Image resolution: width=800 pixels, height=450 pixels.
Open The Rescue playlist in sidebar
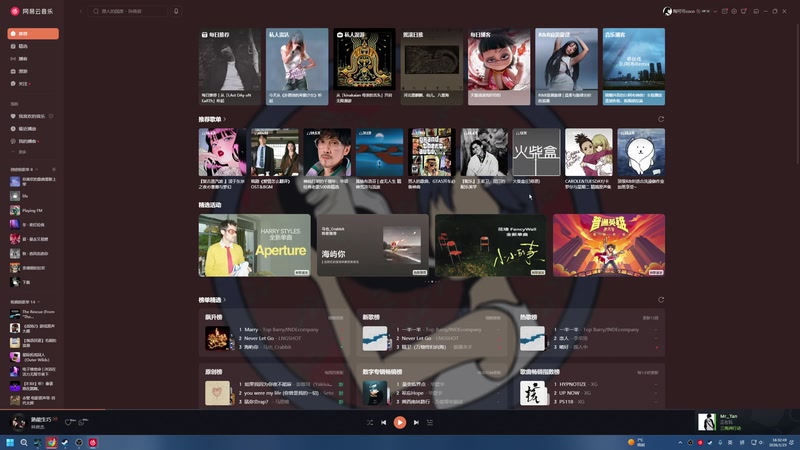[33, 314]
